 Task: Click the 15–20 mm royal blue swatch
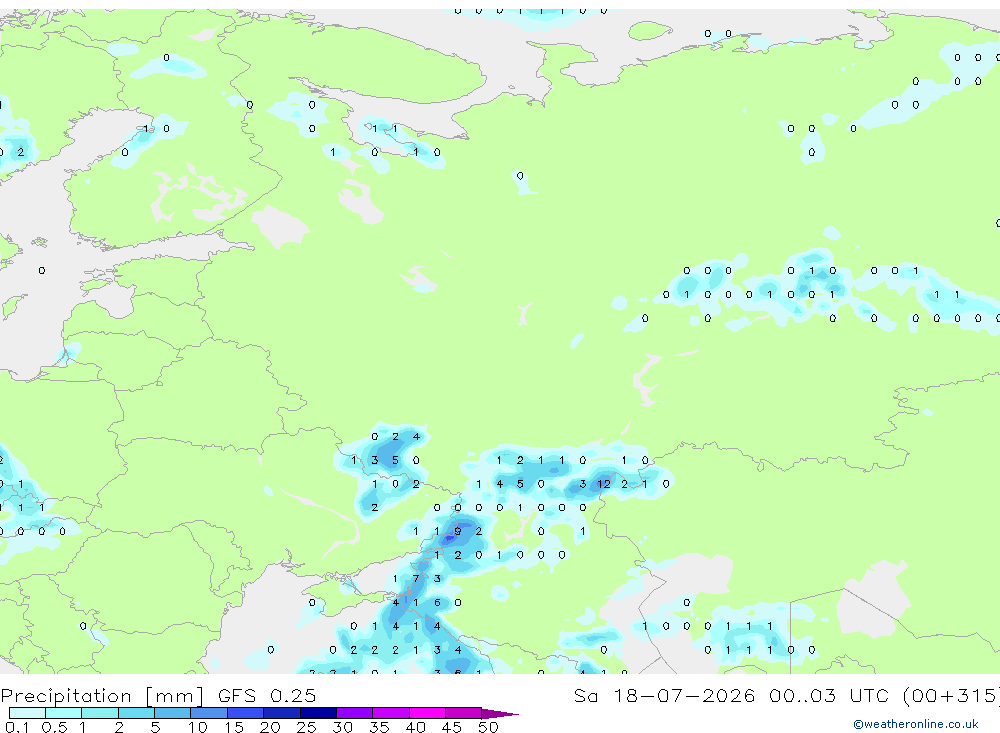pos(246,713)
